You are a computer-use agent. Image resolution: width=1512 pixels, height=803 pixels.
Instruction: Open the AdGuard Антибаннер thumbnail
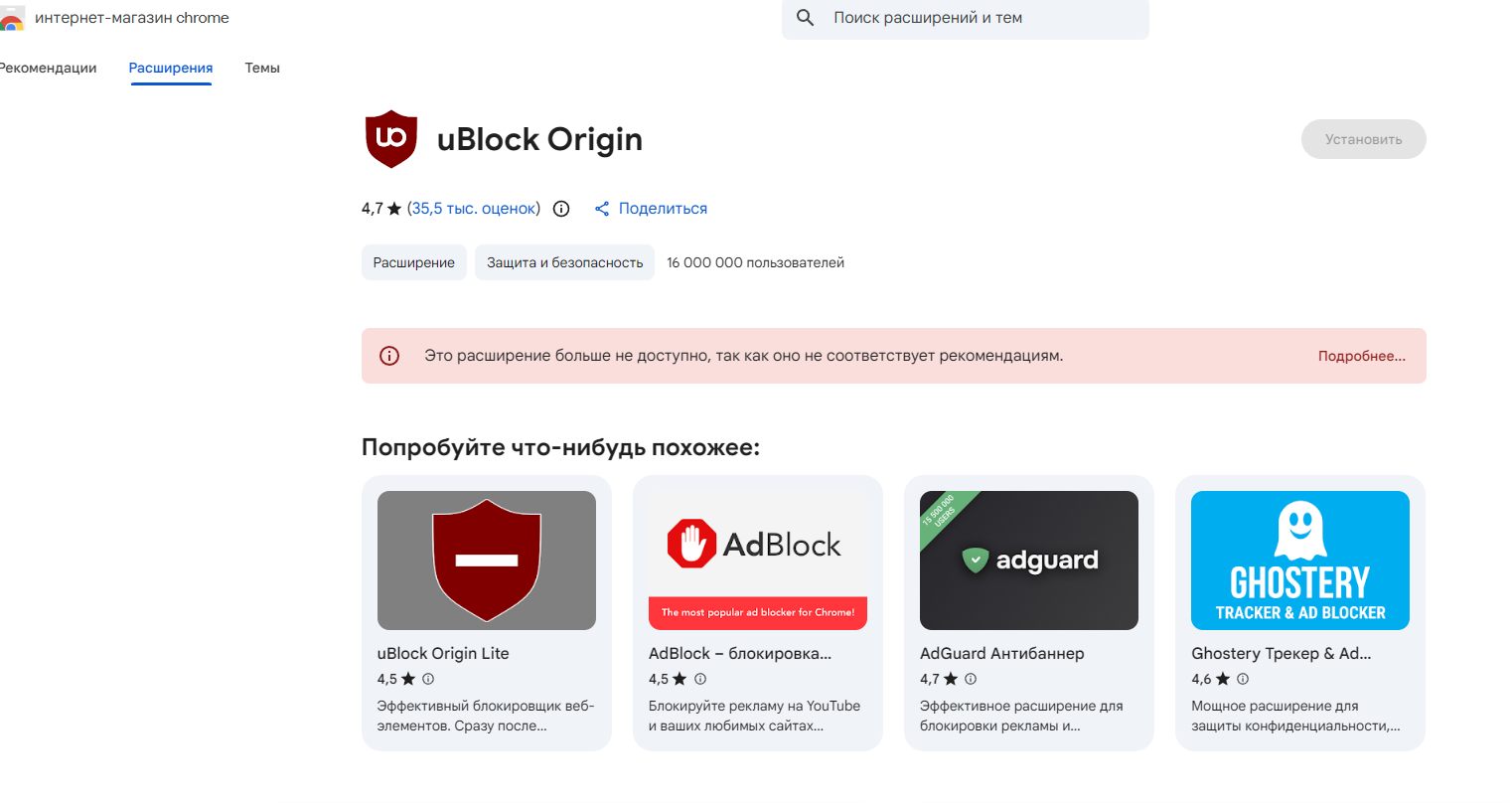click(1028, 561)
